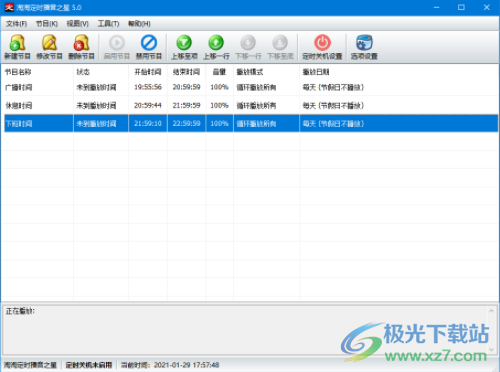Click the 每天 play date of 广播时间 row

(x=333, y=88)
